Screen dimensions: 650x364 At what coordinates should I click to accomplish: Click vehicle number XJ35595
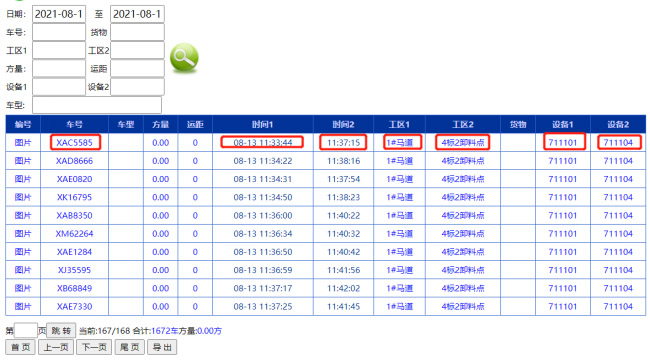pos(75,270)
